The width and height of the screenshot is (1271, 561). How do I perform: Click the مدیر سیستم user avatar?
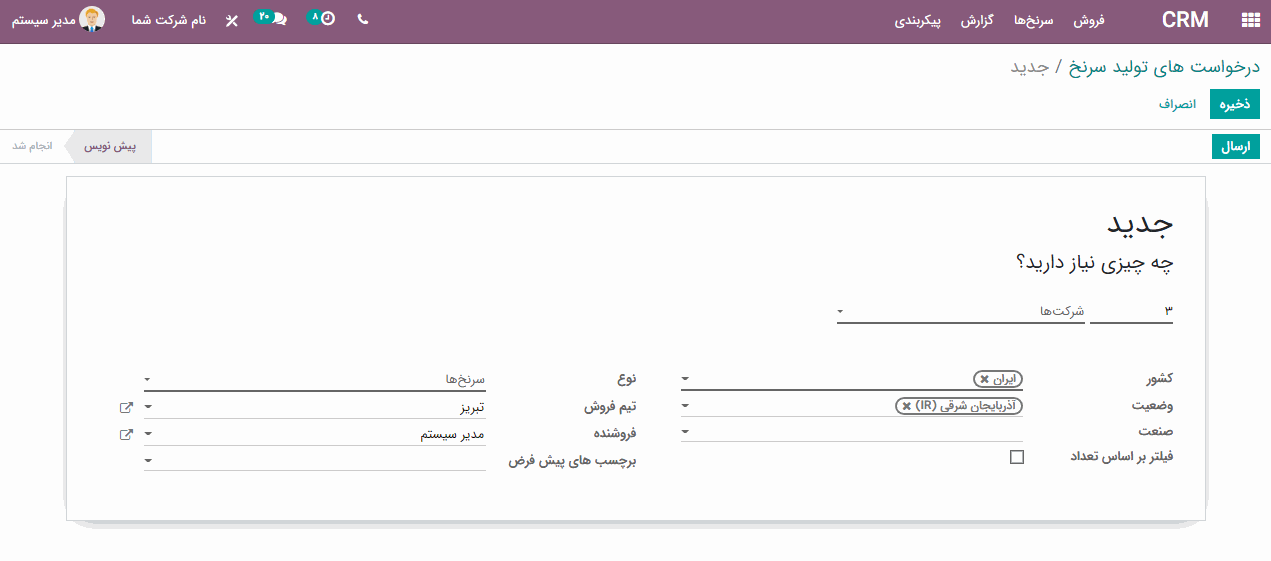point(92,20)
